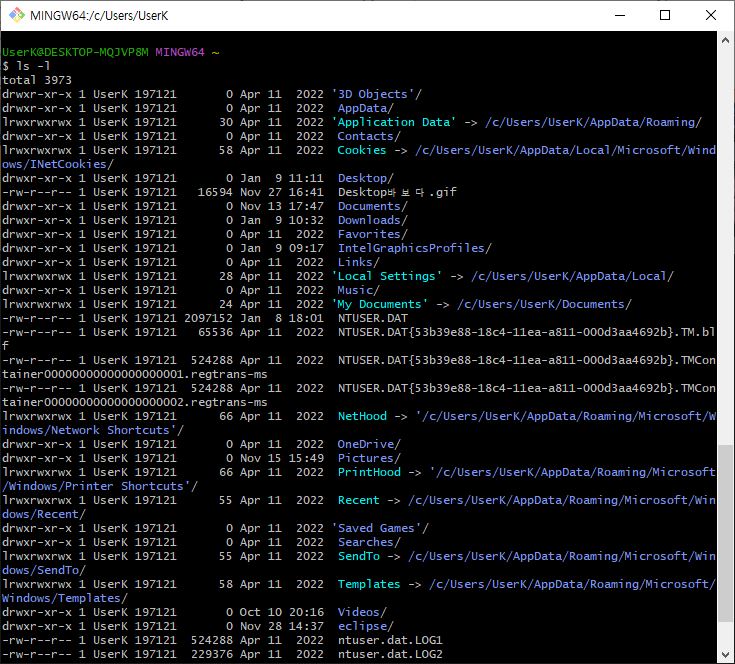This screenshot has height=664, width=735.
Task: Click the Git Bash icon in title bar
Action: tap(16, 15)
